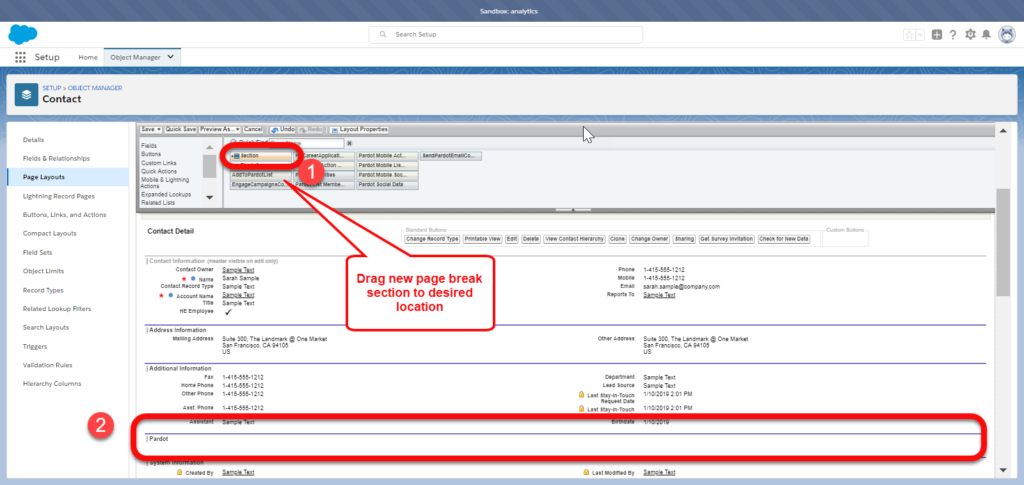The image size is (1024, 485).
Task: Select the SendPardotEmailCo... palette item
Action: point(451,156)
